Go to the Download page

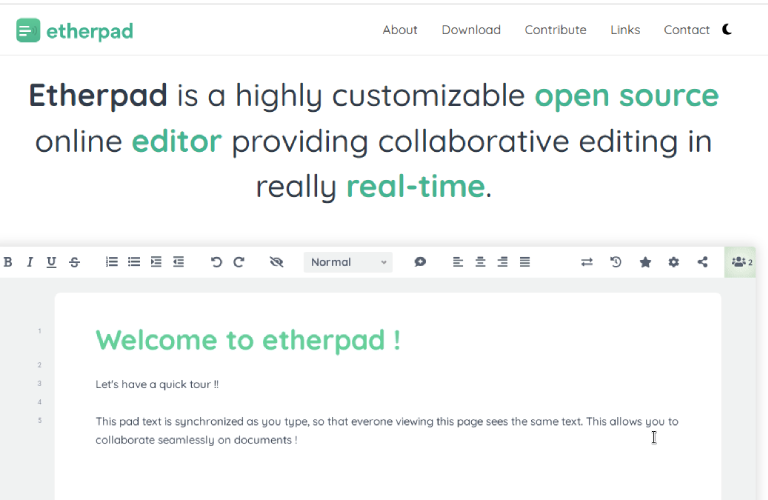click(x=471, y=30)
